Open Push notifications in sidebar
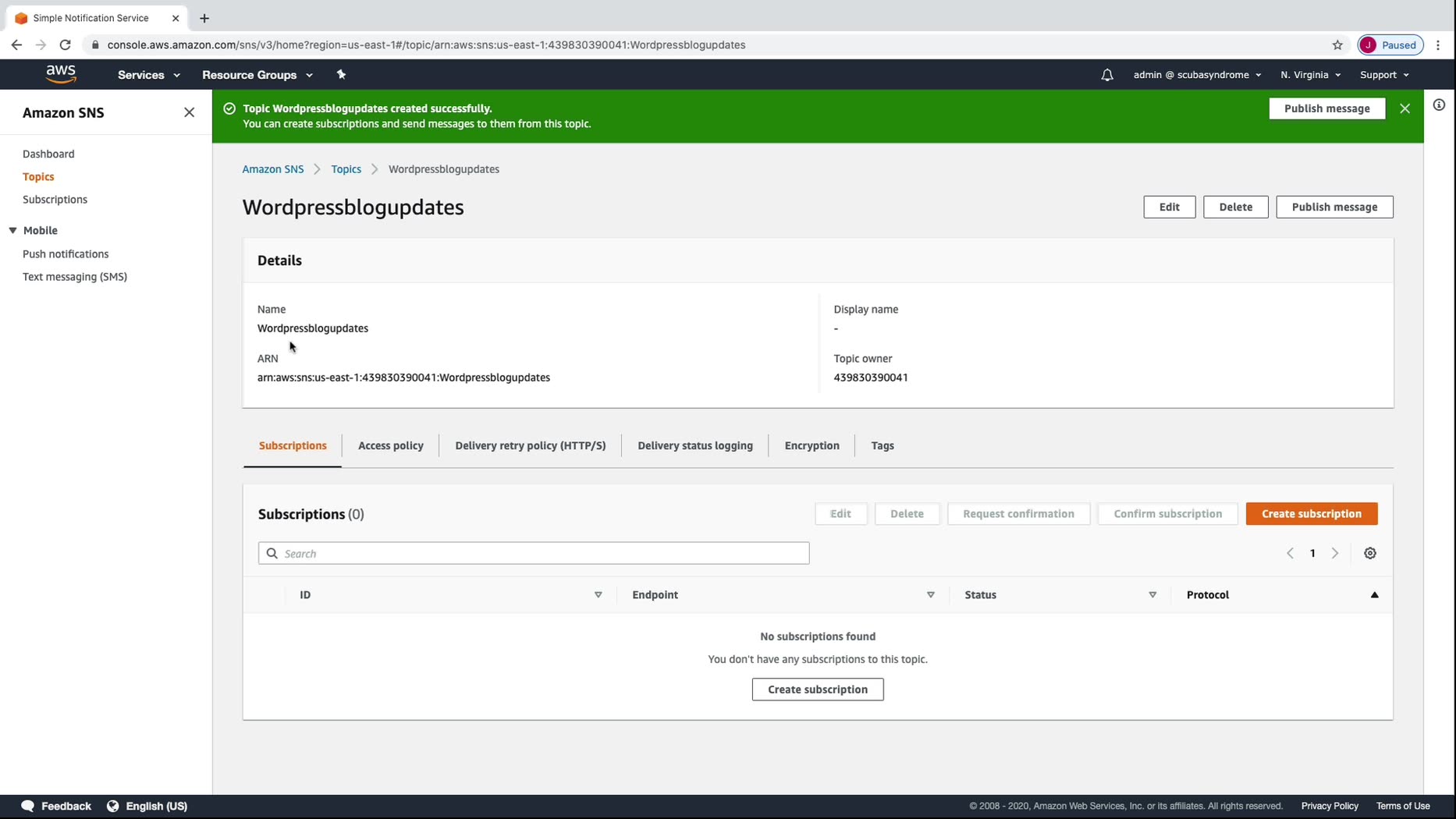Image resolution: width=1456 pixels, height=819 pixels. 66,254
